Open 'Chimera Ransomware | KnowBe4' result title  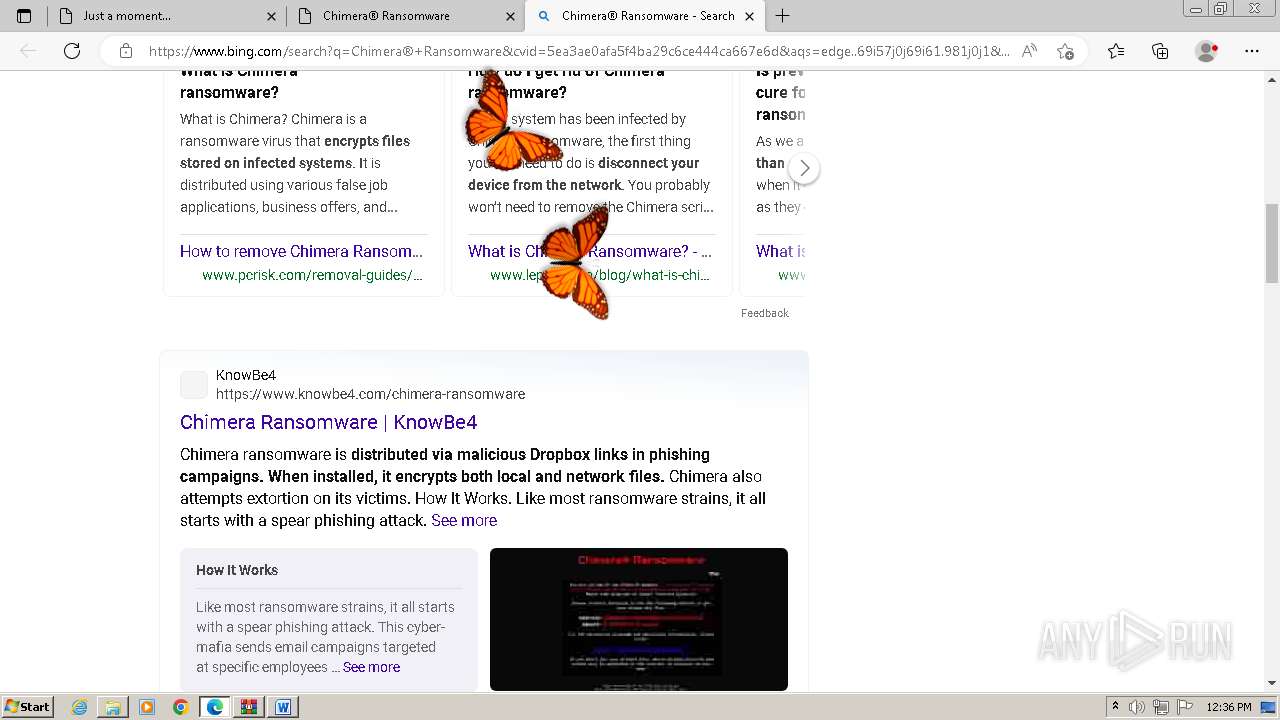328,422
